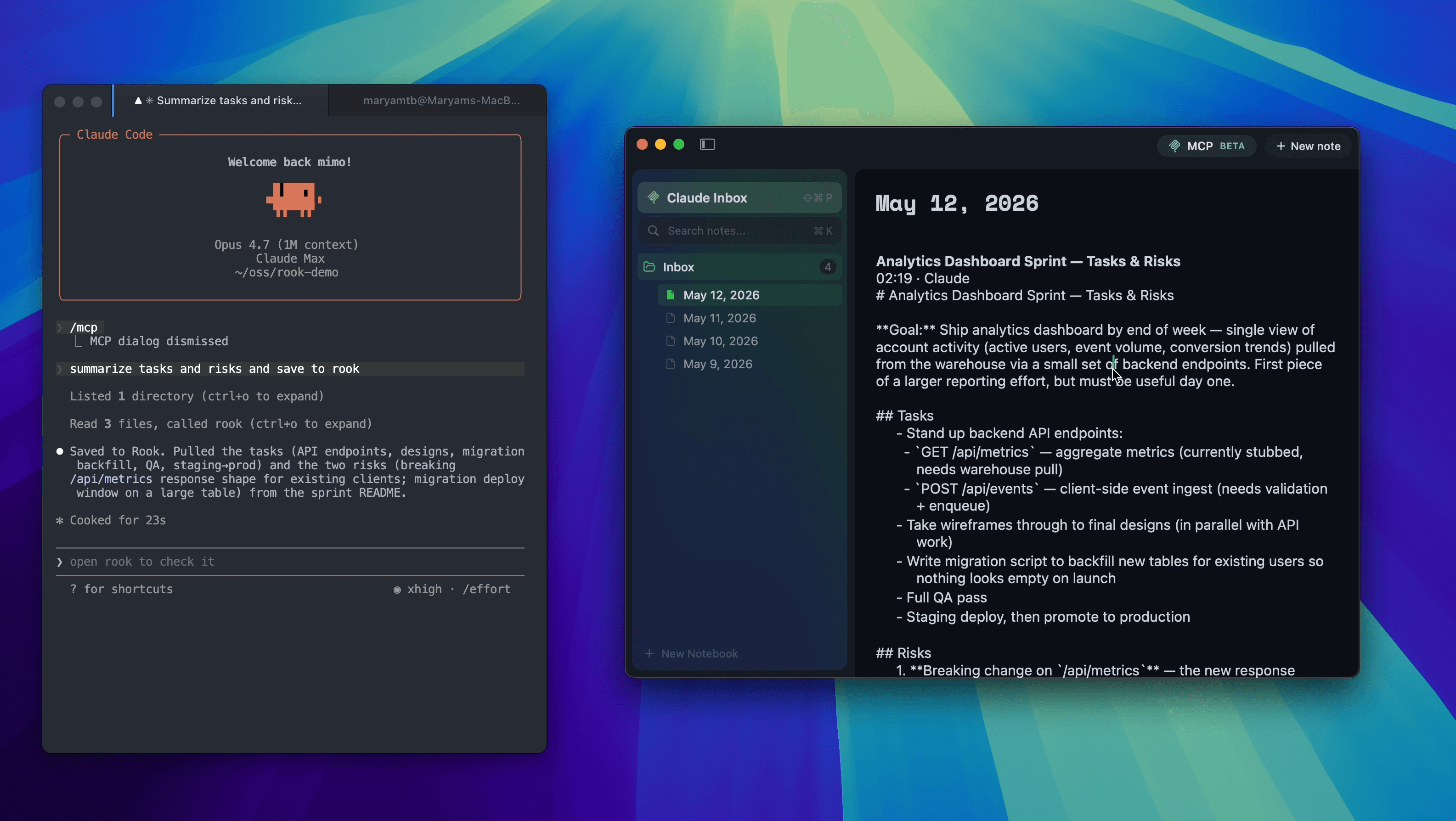This screenshot has height=821, width=1456.
Task: Focus the Search notes field
Action: 739,231
